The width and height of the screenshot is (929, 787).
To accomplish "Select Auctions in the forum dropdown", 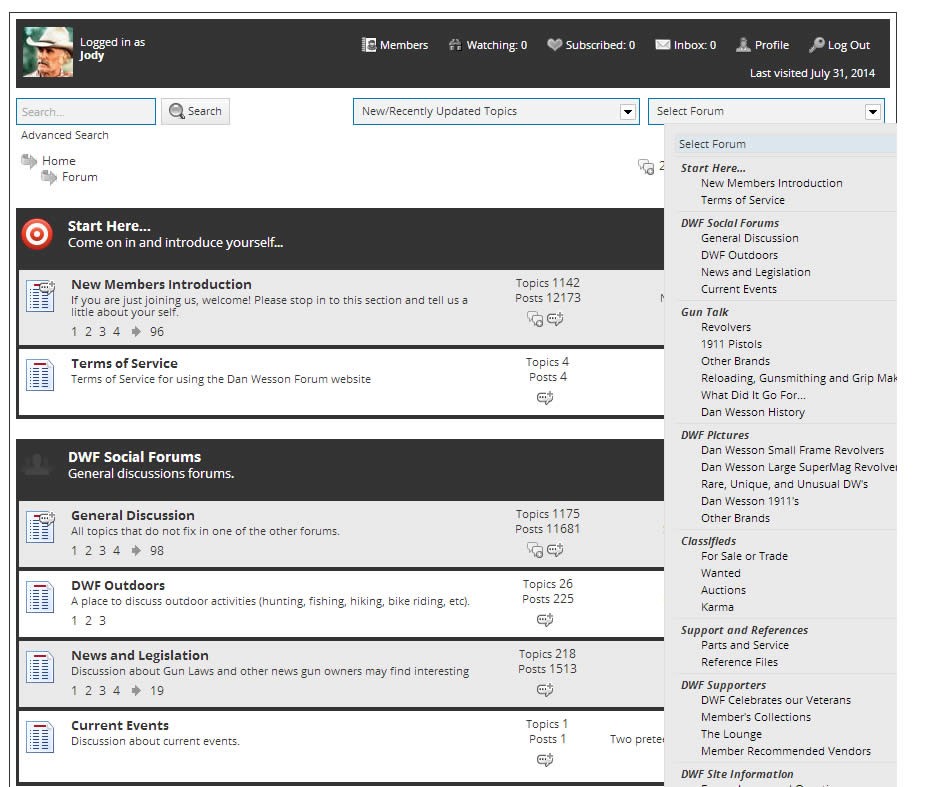I will [x=723, y=590].
